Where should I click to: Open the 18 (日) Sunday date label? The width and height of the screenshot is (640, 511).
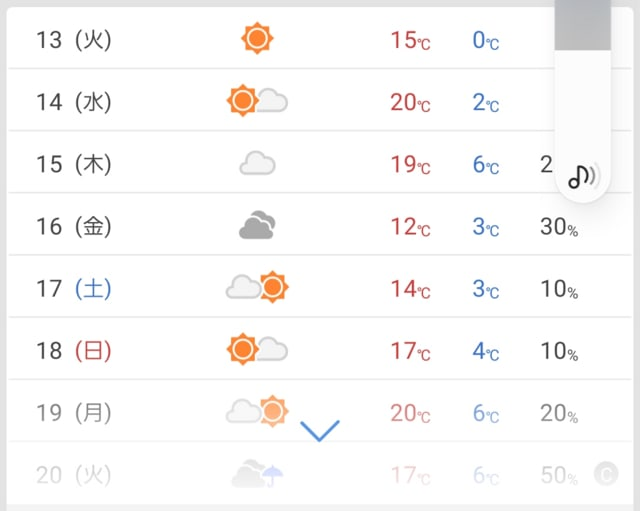[73, 351]
